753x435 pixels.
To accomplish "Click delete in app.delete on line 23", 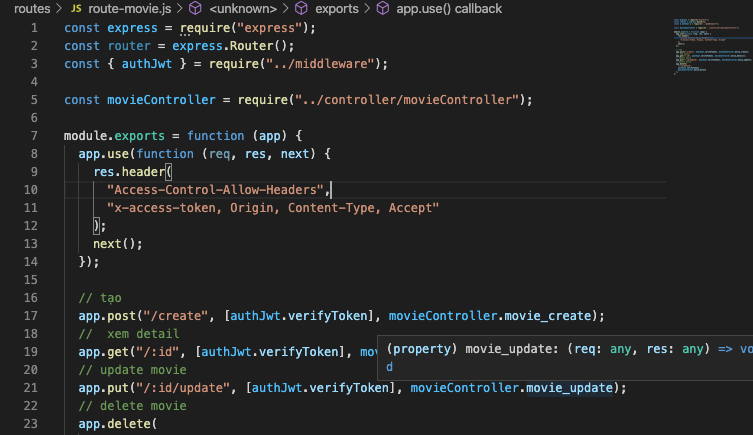I will [130, 424].
